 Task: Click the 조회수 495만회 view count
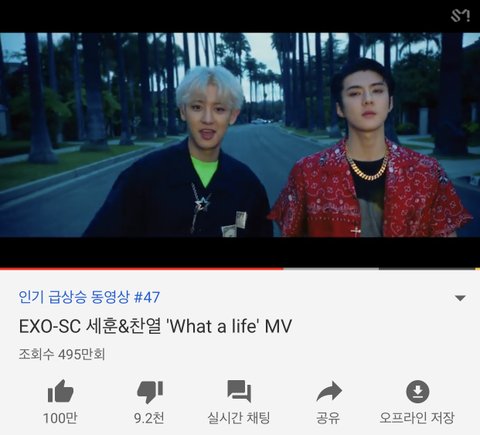[x=62, y=354]
